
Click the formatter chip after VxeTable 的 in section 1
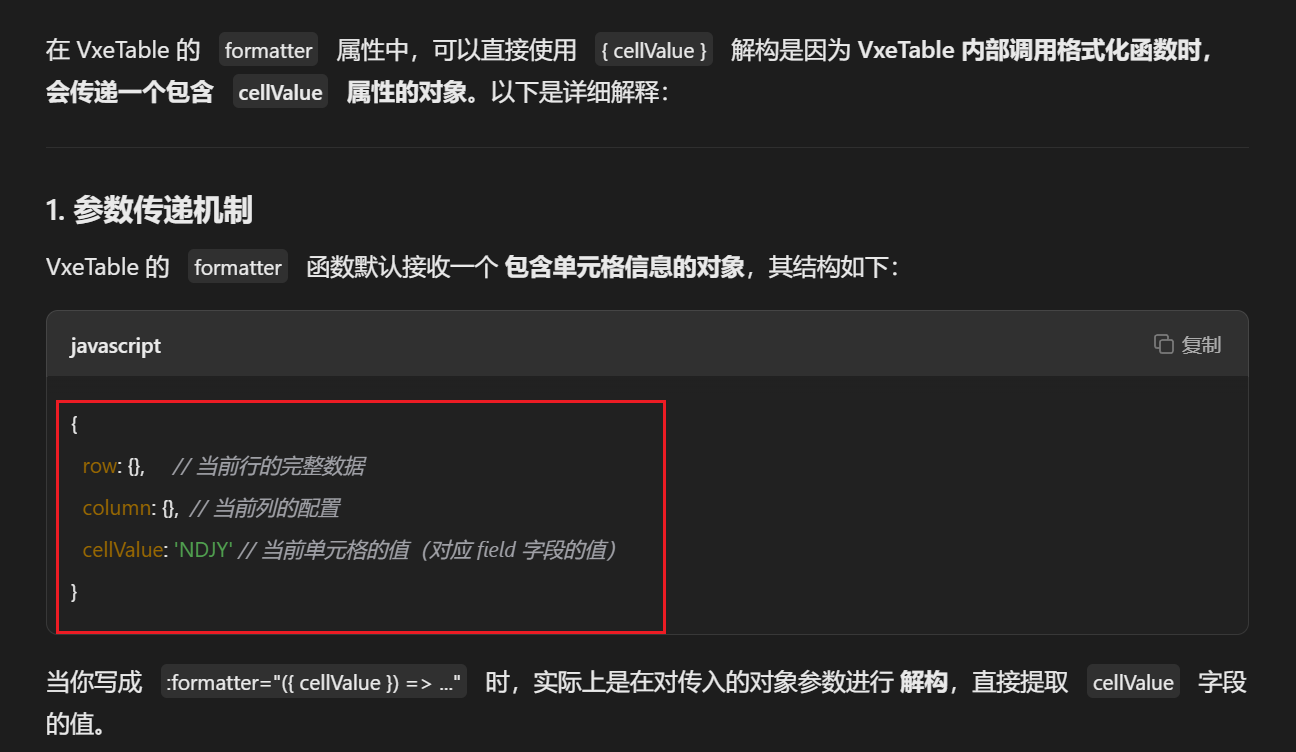[238, 267]
